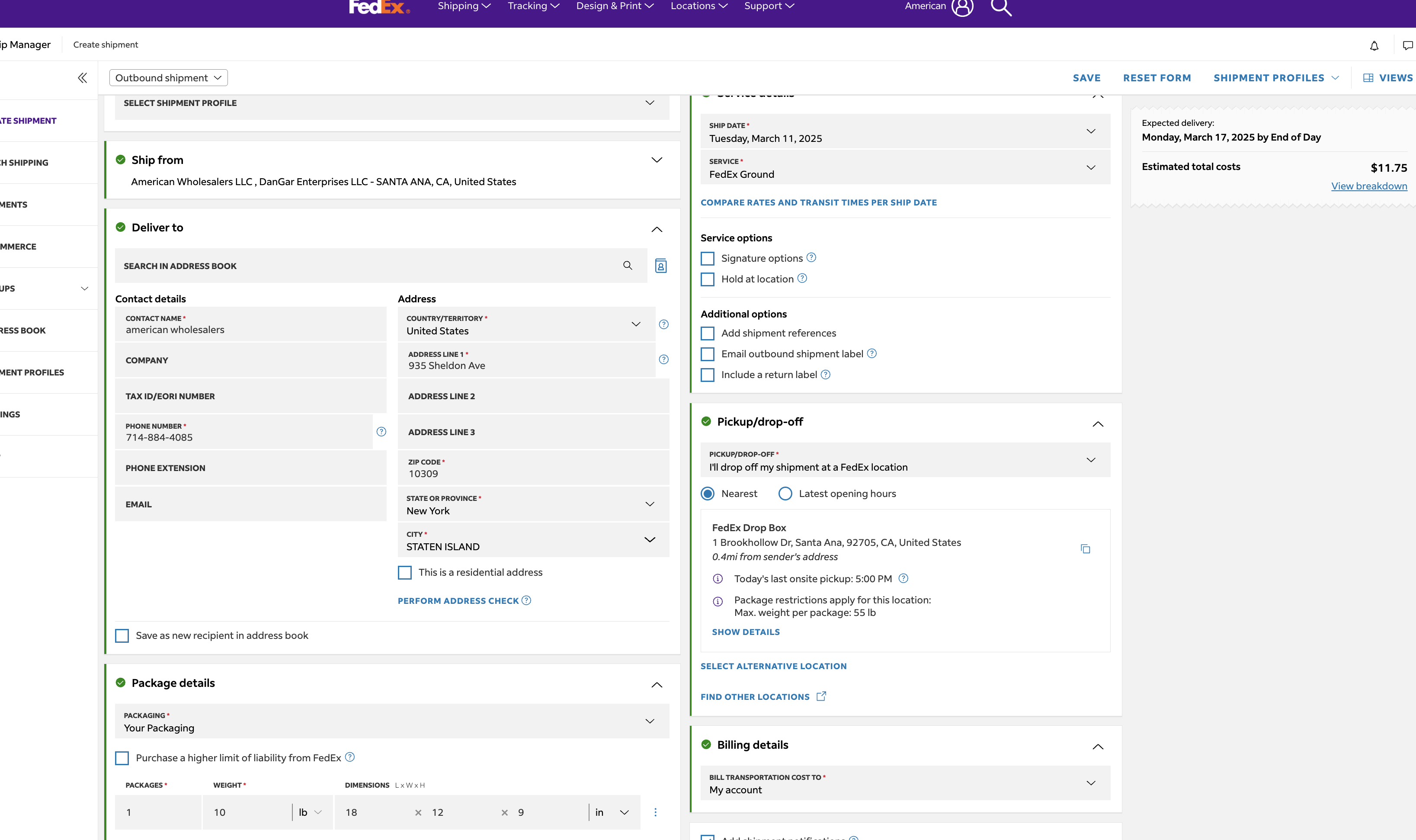Image resolution: width=1416 pixels, height=840 pixels.
Task: Check This is a residential address
Action: 405,573
